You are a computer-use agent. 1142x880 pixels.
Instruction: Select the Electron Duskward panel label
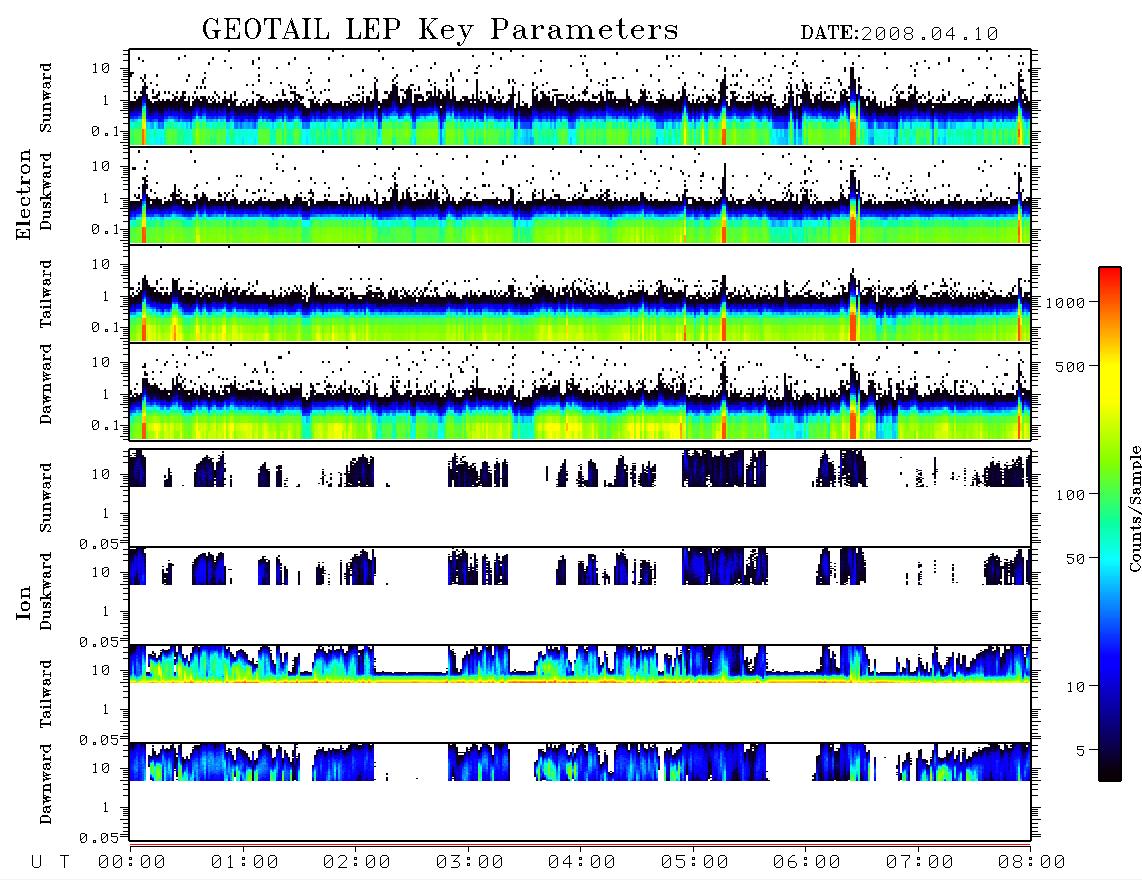[46, 191]
